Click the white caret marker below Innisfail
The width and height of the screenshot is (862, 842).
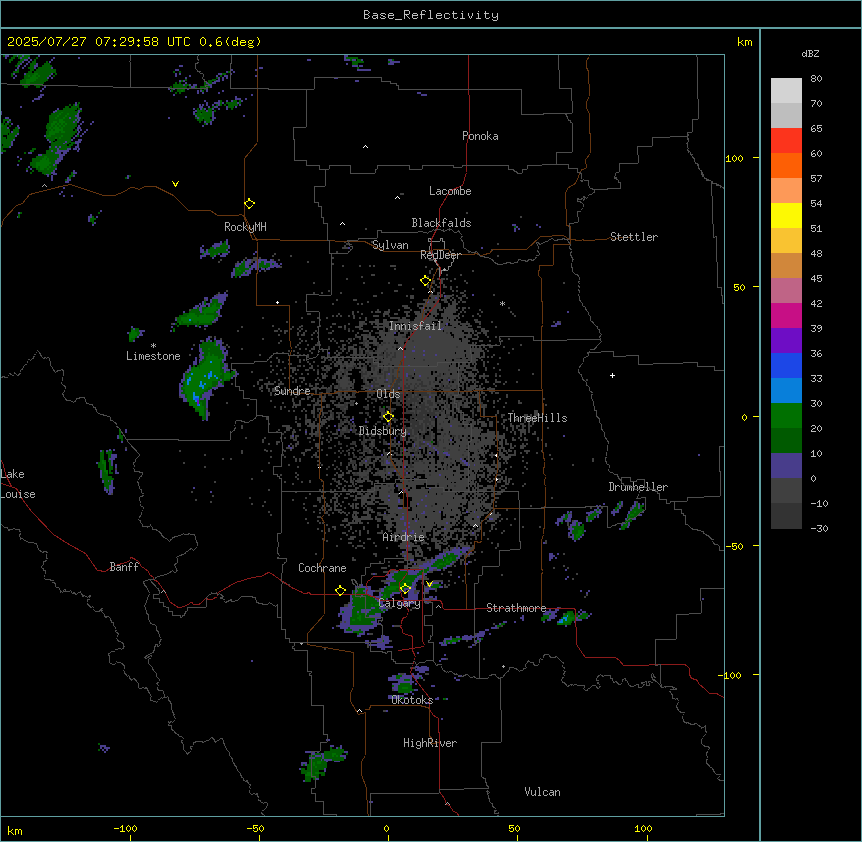400,349
